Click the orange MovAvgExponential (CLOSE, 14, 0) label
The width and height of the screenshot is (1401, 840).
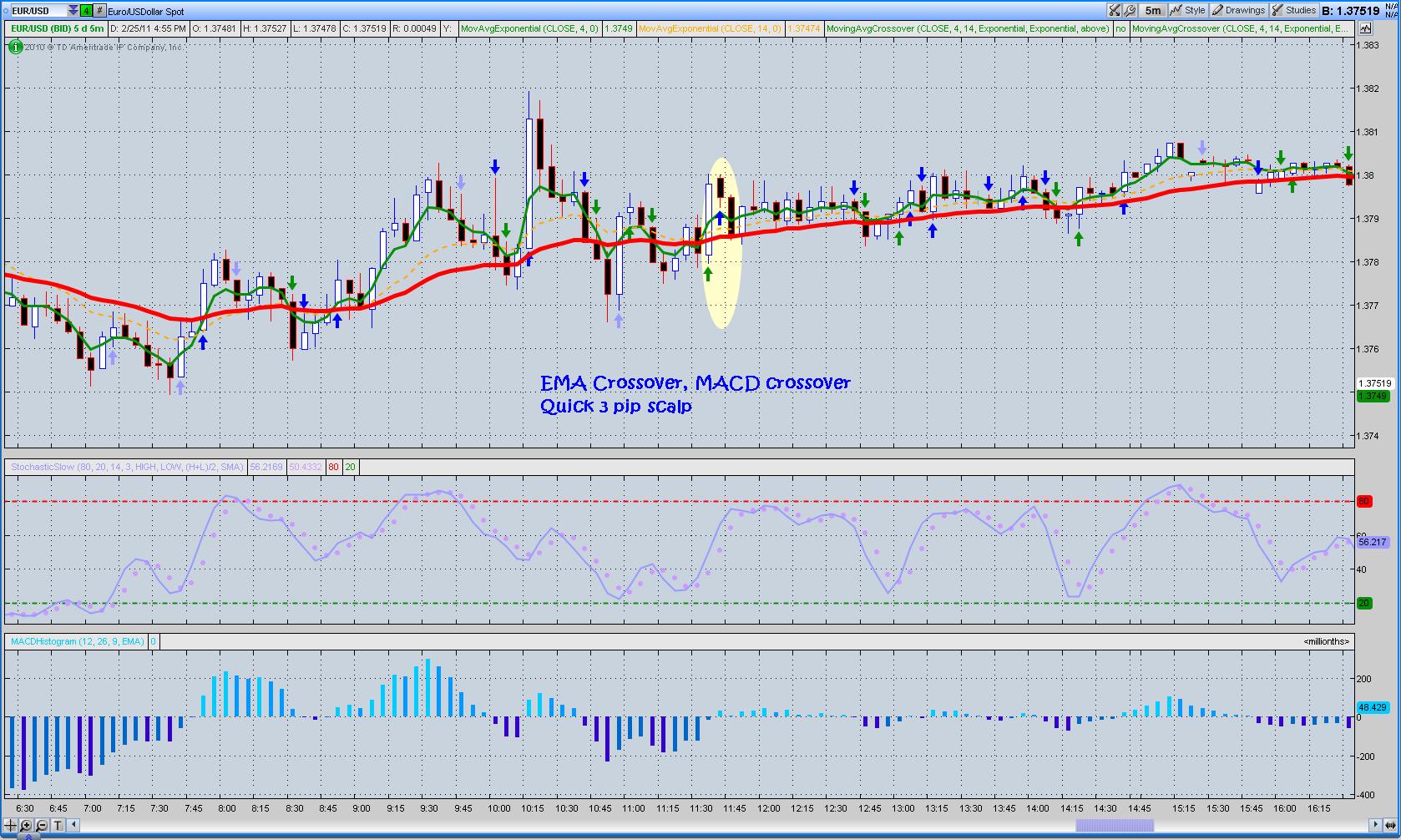[710, 28]
